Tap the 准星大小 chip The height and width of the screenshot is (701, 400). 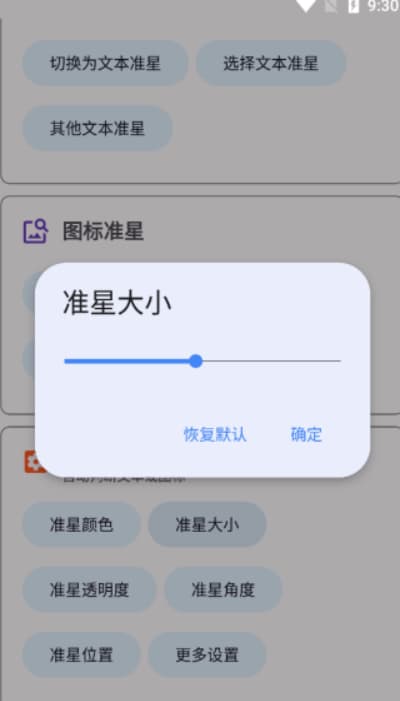click(207, 524)
